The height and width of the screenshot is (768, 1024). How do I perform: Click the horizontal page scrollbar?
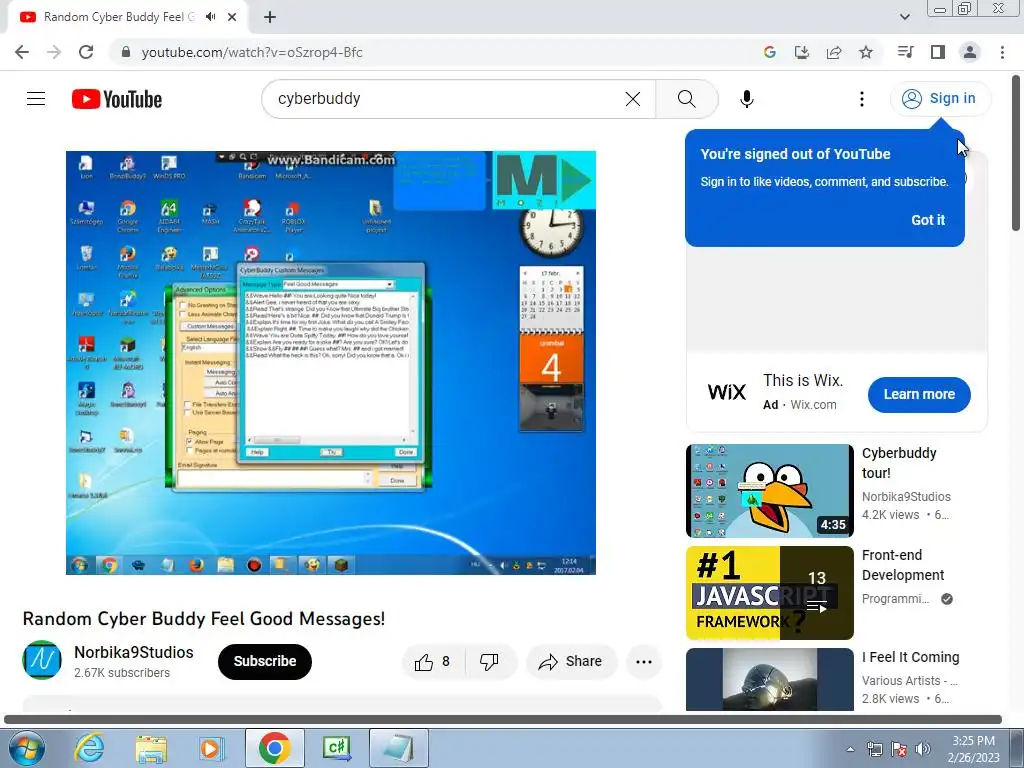tap(502, 720)
